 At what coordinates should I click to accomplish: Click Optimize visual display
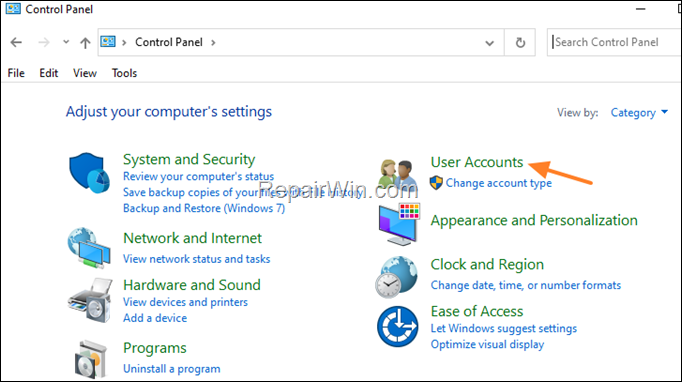point(487,345)
